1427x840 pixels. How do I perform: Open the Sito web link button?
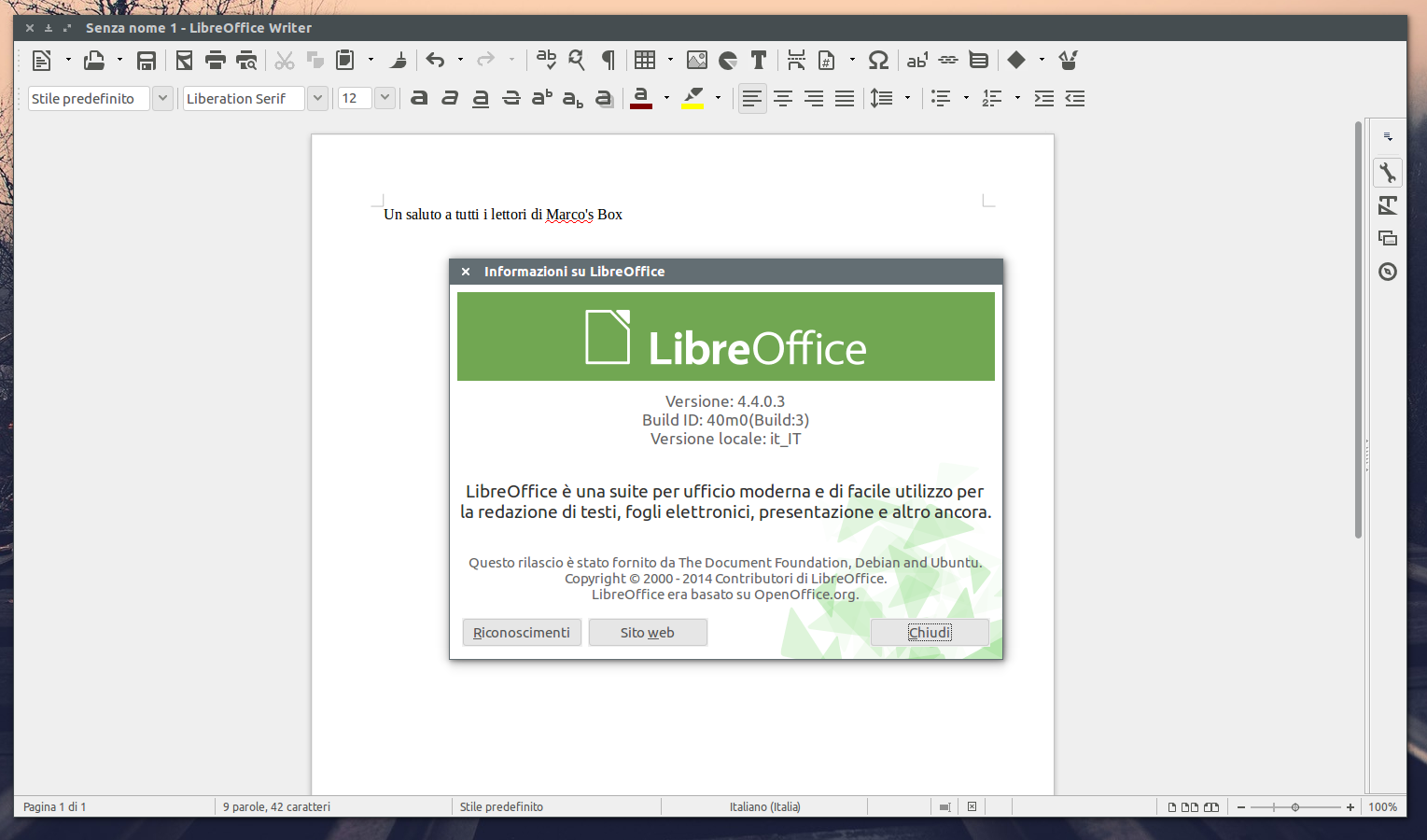coord(648,632)
